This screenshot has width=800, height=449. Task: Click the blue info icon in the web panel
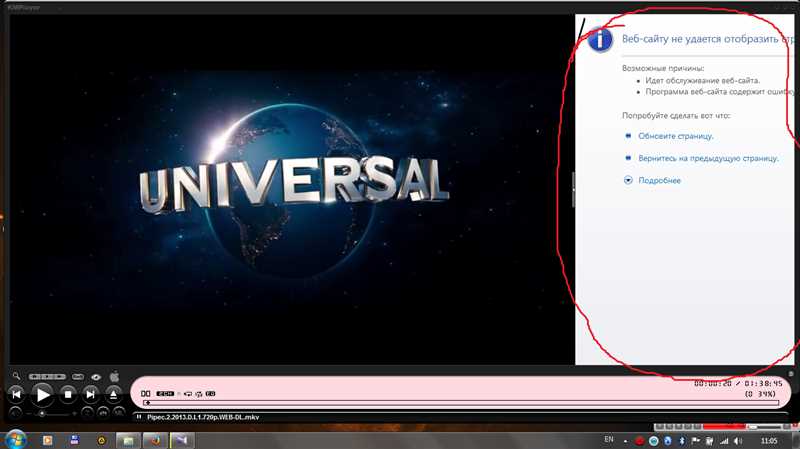(600, 40)
